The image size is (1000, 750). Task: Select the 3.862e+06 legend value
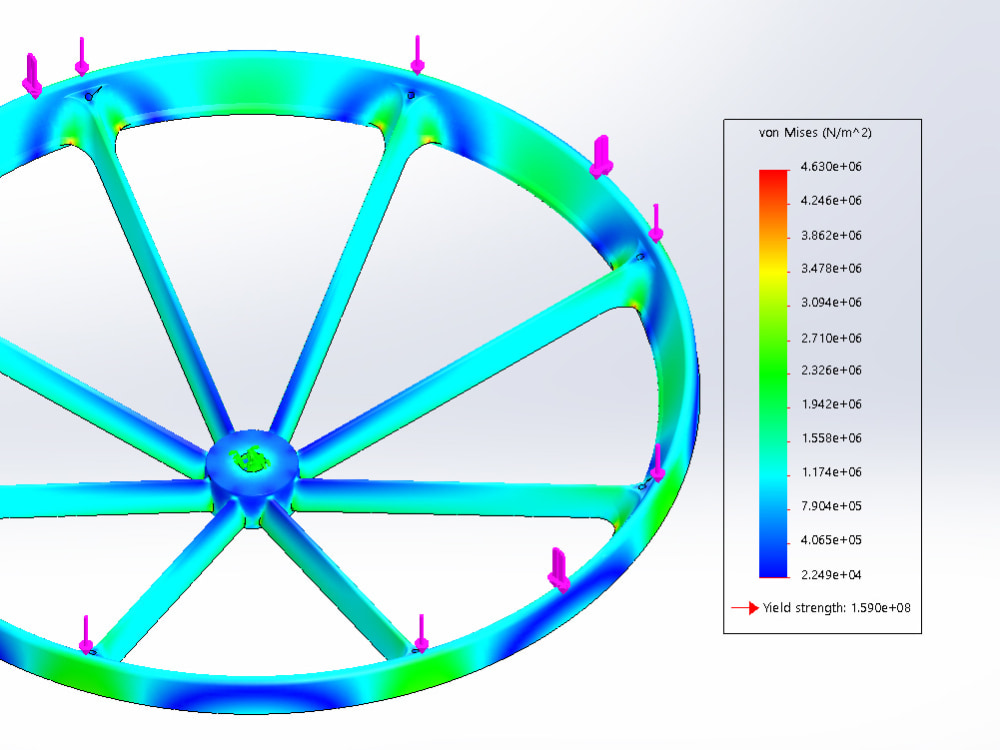[x=831, y=235]
